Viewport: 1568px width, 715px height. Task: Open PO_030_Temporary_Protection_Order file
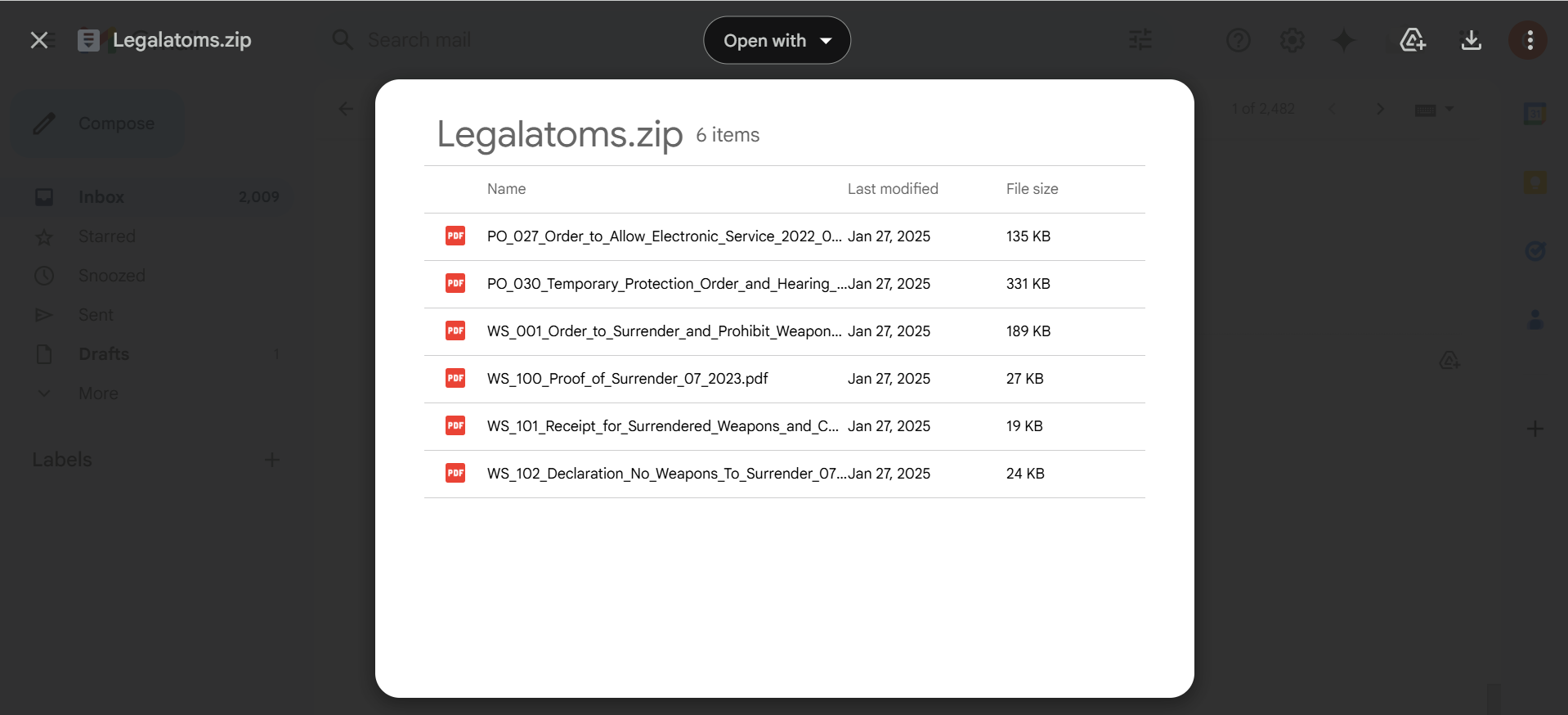click(785, 284)
